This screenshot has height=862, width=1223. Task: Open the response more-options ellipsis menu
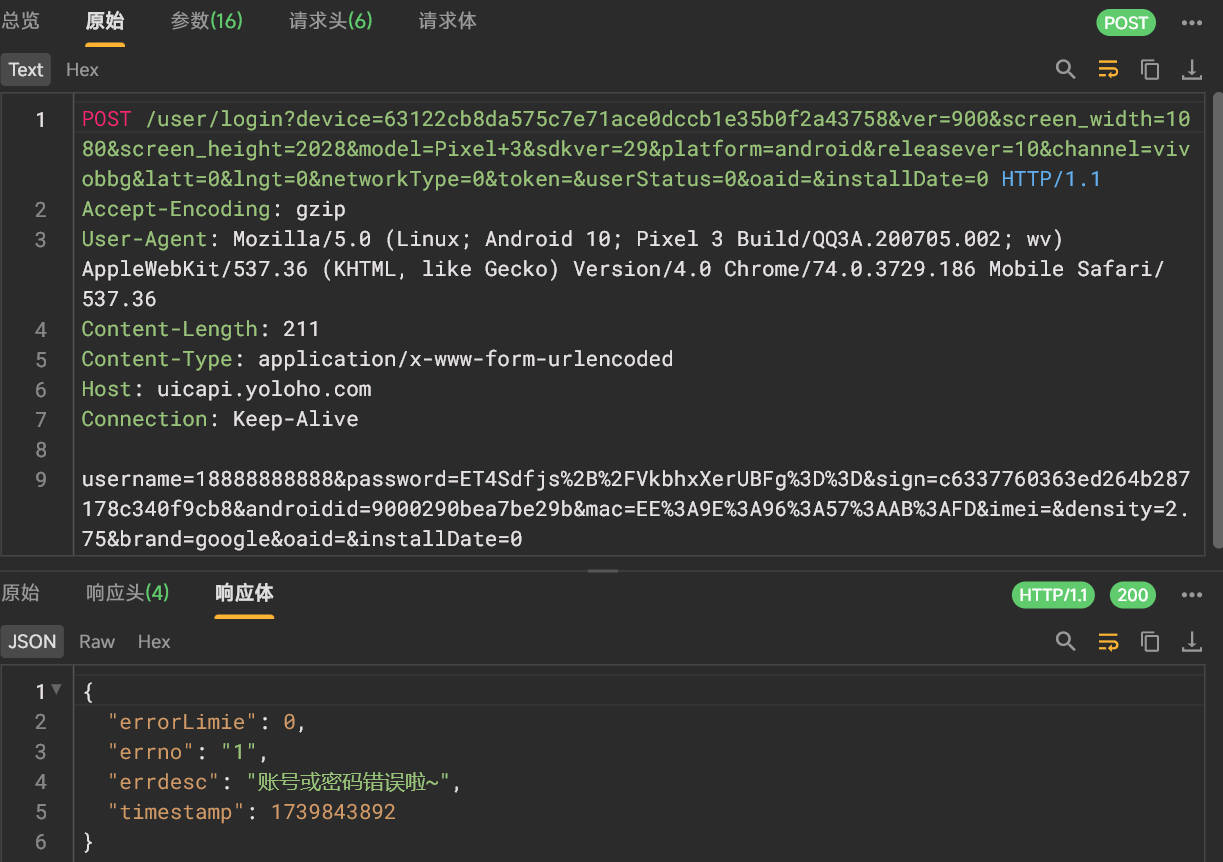click(1191, 594)
